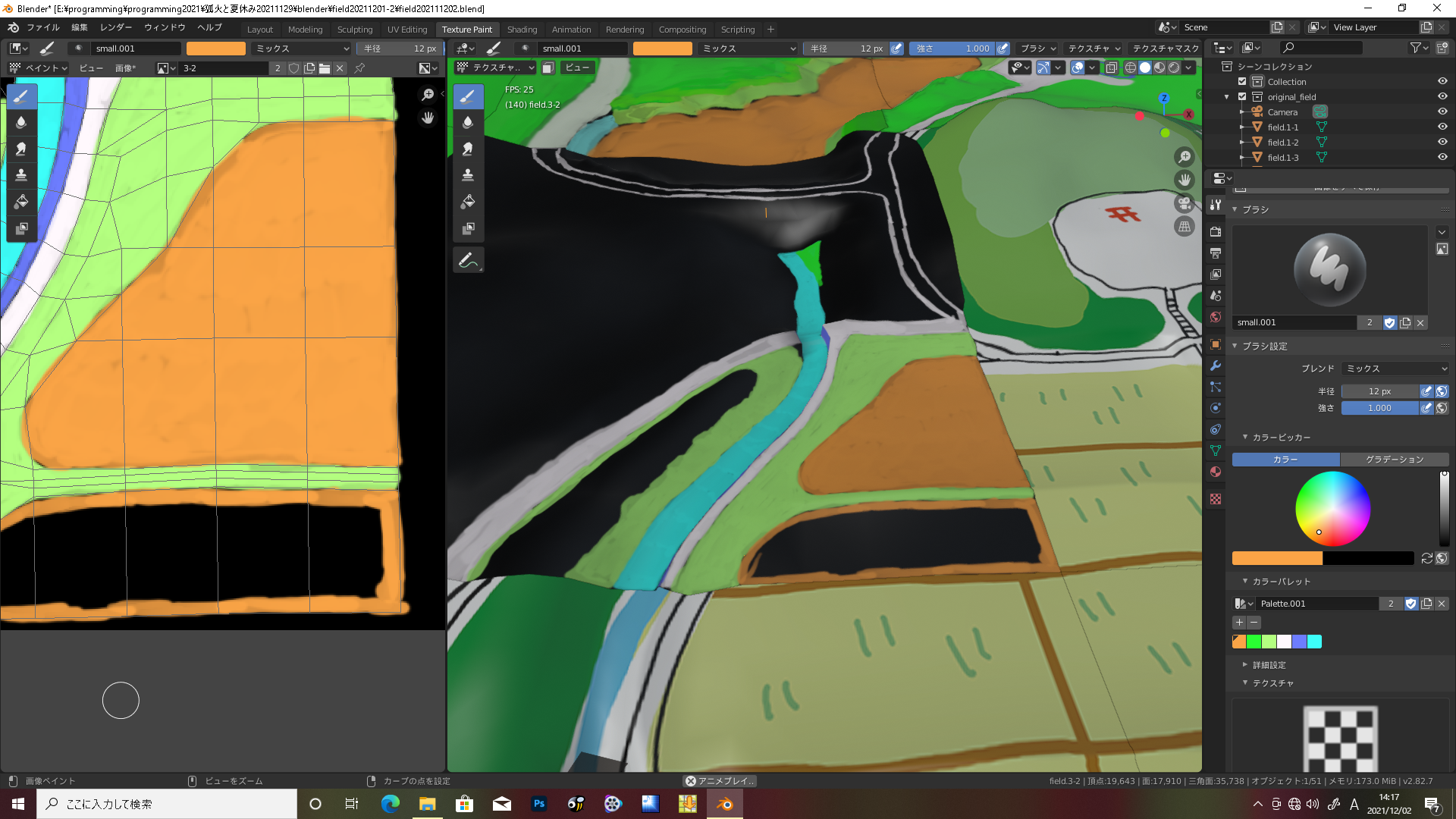Toggle visibility of Camera in outliner
This screenshot has width=1456, height=819.
(1442, 111)
